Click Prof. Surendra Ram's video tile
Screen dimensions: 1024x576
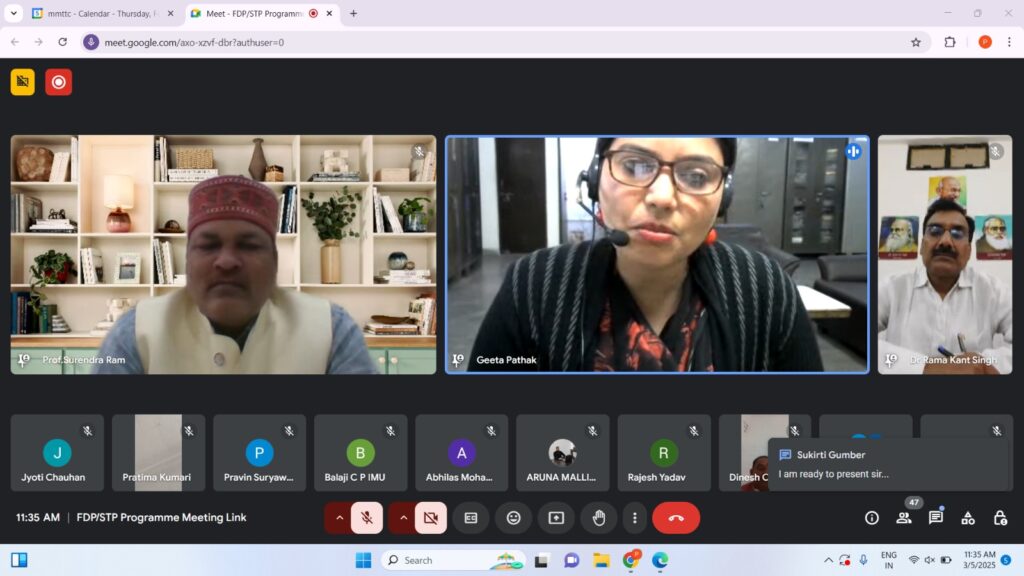click(223, 255)
